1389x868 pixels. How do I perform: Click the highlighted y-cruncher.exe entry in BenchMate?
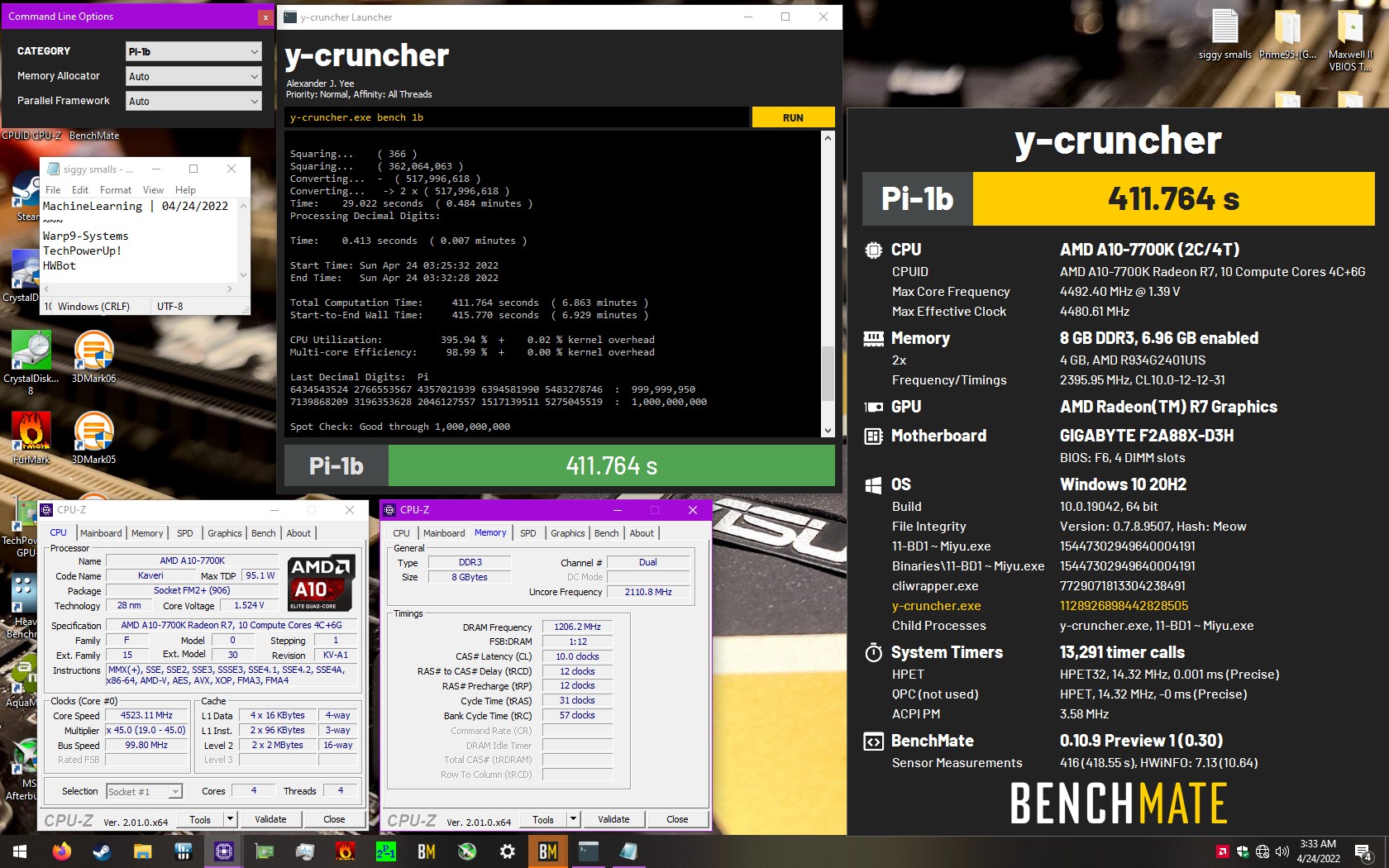(936, 606)
